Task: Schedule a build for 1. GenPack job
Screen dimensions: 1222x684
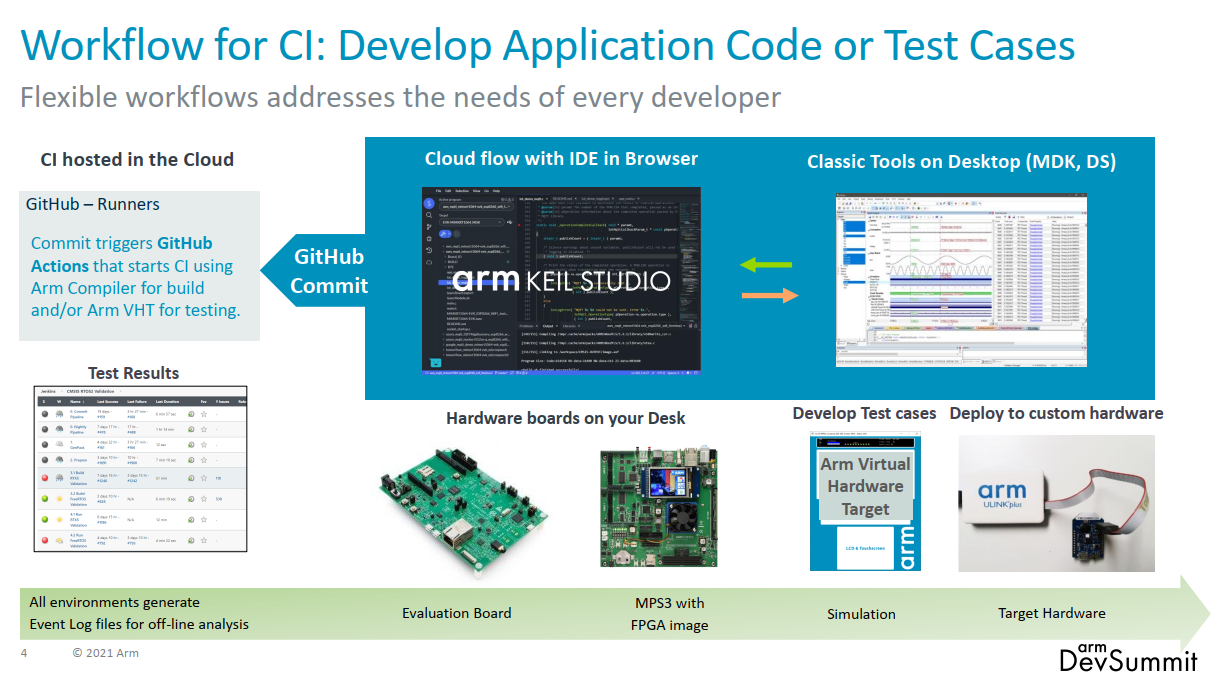Action: click(191, 445)
